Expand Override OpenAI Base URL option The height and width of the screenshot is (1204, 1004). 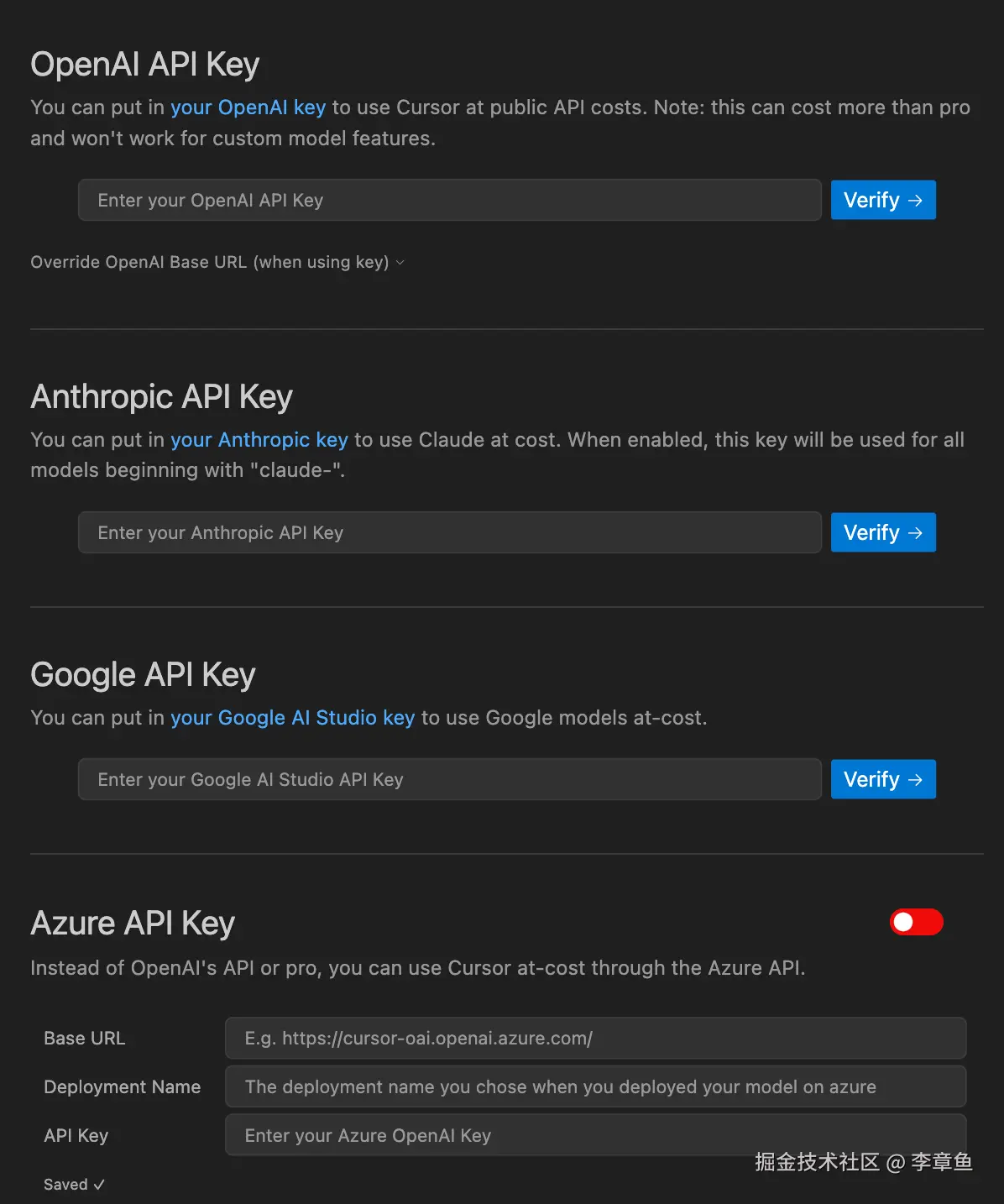[x=217, y=262]
